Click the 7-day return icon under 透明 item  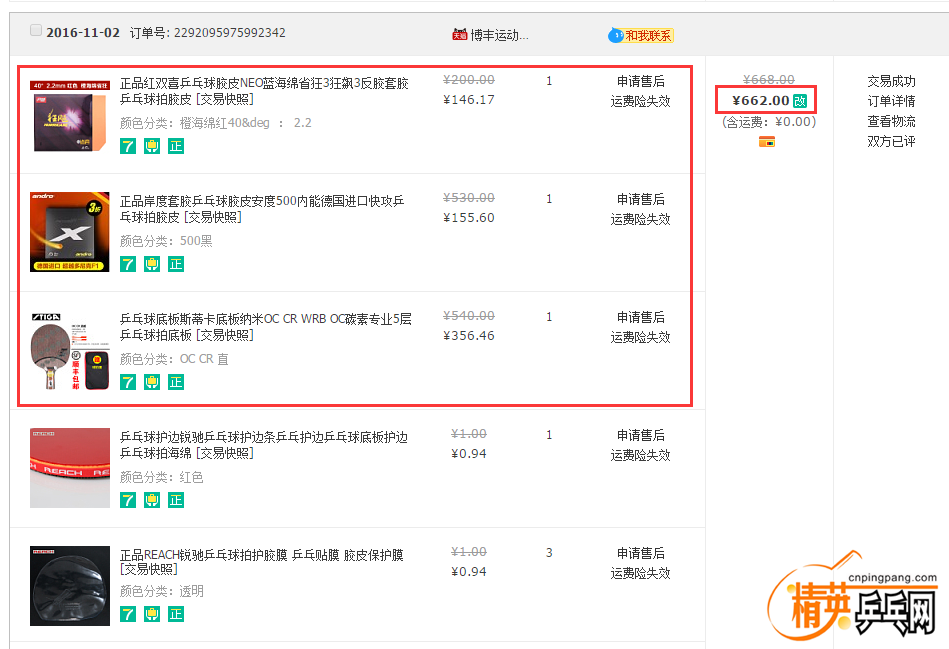(x=128, y=614)
